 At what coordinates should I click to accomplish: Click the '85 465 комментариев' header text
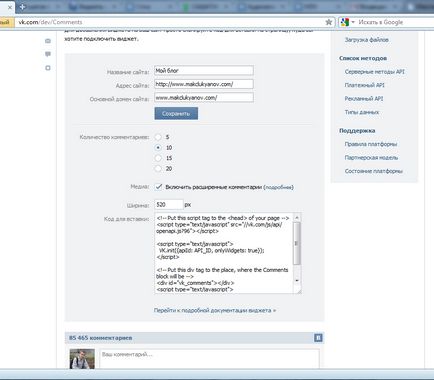[100, 338]
